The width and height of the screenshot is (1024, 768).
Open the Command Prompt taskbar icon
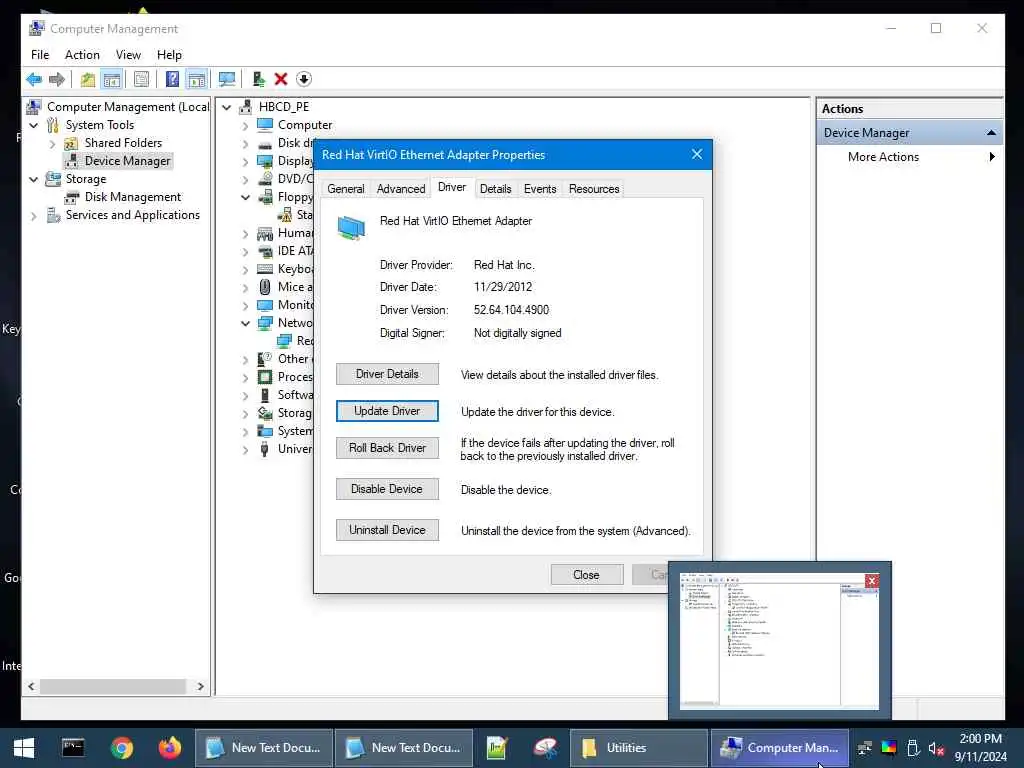tap(73, 748)
